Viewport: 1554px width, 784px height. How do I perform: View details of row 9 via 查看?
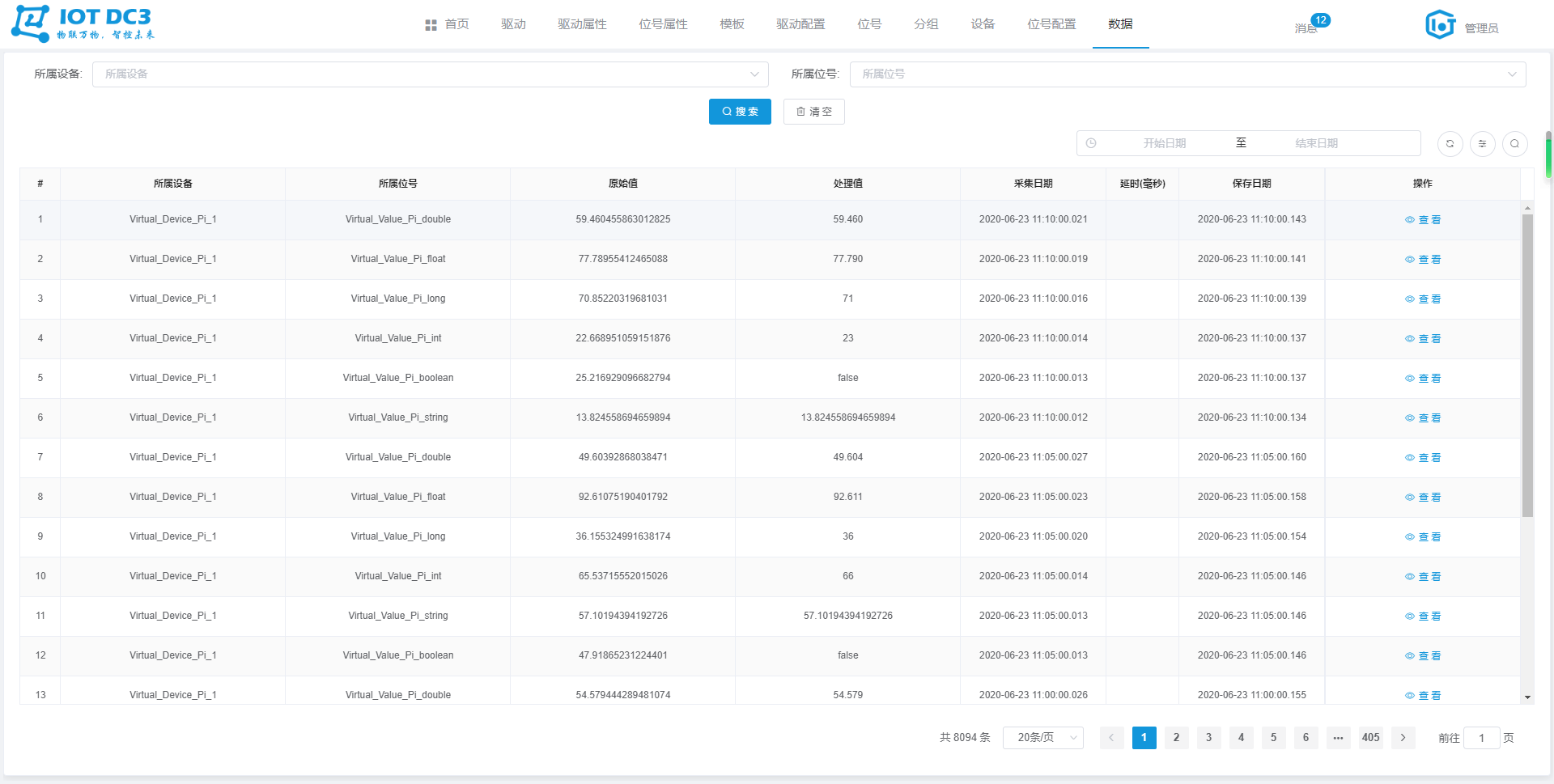coord(1422,537)
